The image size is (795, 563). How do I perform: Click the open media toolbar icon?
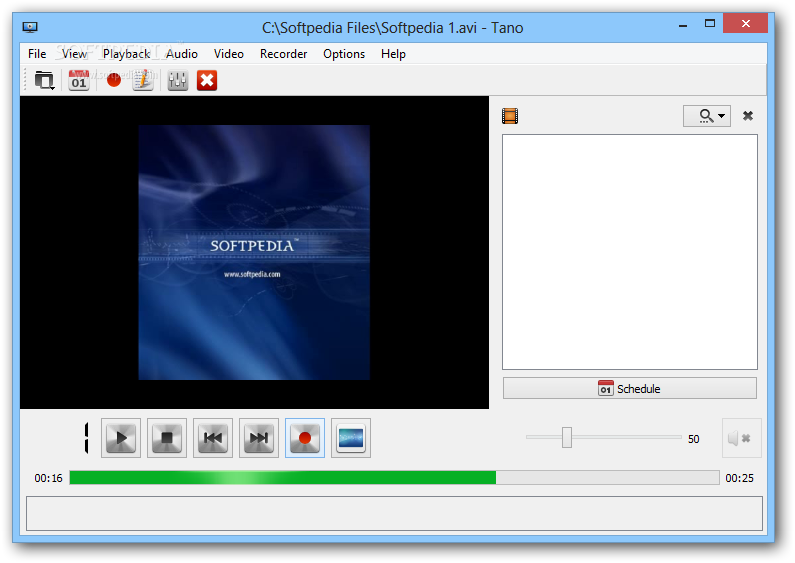click(44, 80)
